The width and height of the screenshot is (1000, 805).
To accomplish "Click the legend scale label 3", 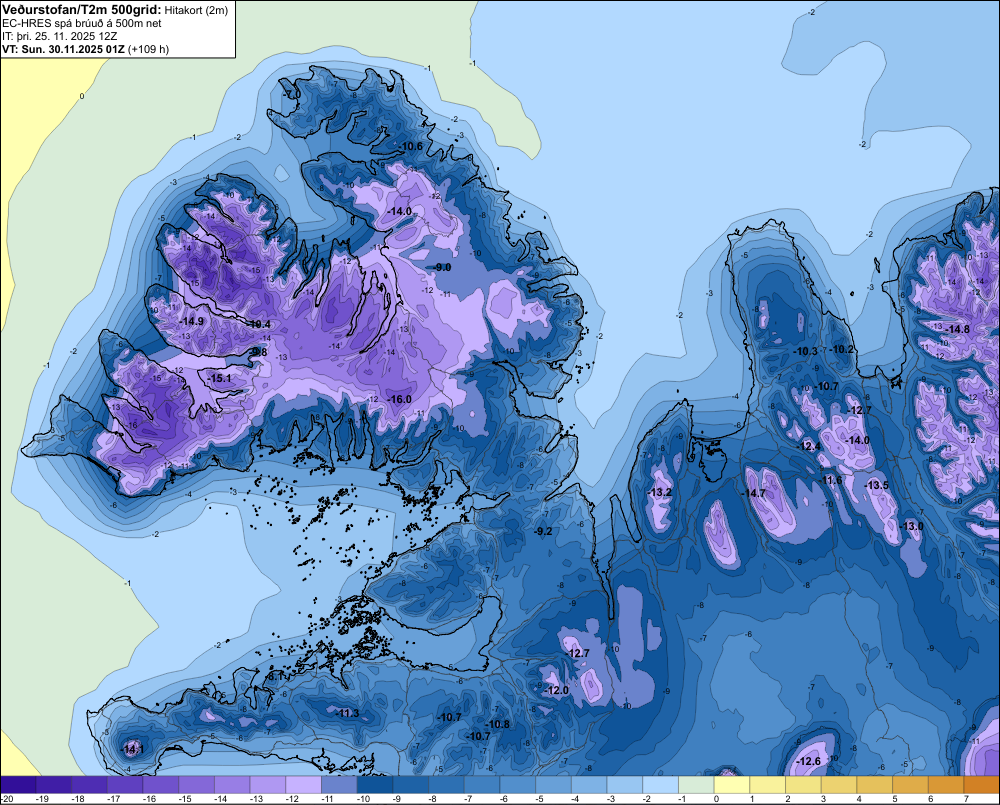I will coord(823,799).
